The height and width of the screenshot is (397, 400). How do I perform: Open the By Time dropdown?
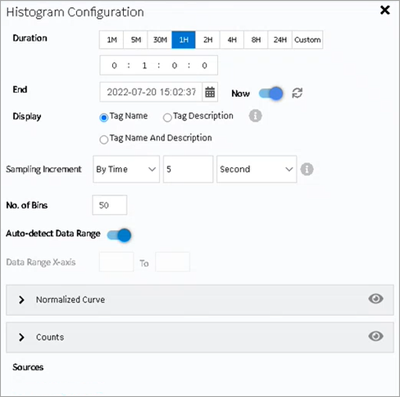click(126, 169)
